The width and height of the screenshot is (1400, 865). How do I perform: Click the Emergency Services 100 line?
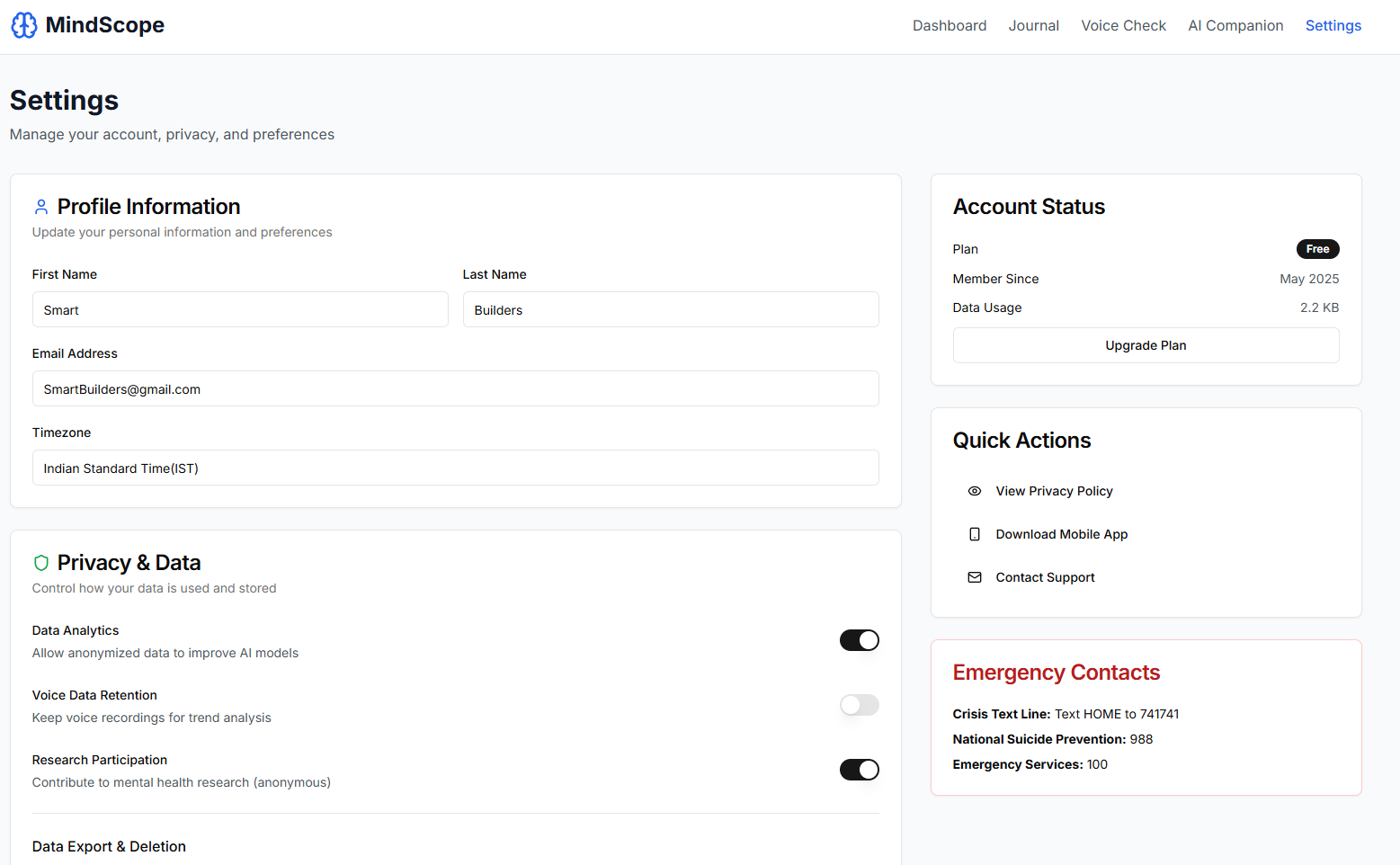(x=1030, y=764)
